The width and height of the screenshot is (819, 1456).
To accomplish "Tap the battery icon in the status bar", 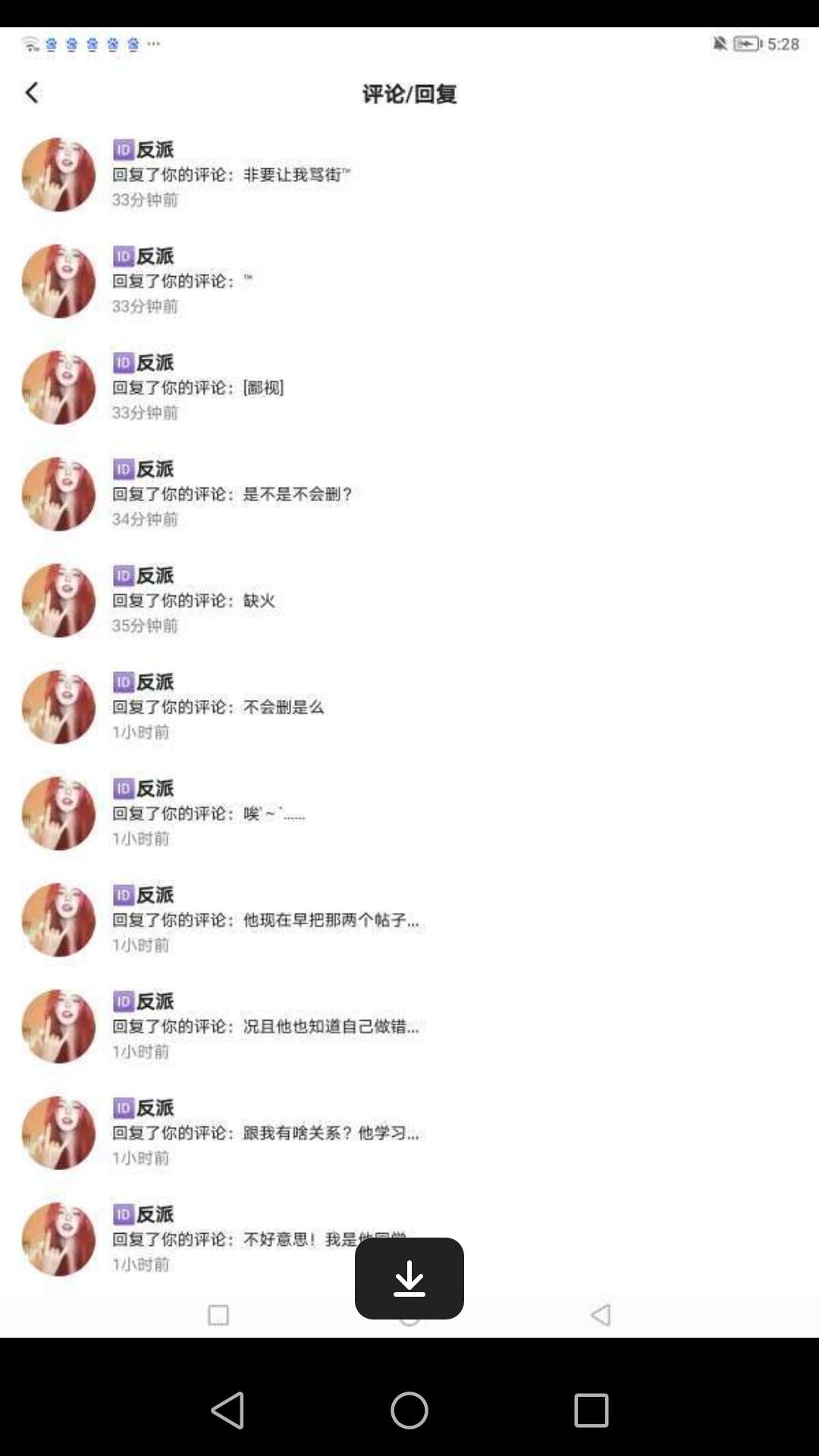I will [748, 44].
